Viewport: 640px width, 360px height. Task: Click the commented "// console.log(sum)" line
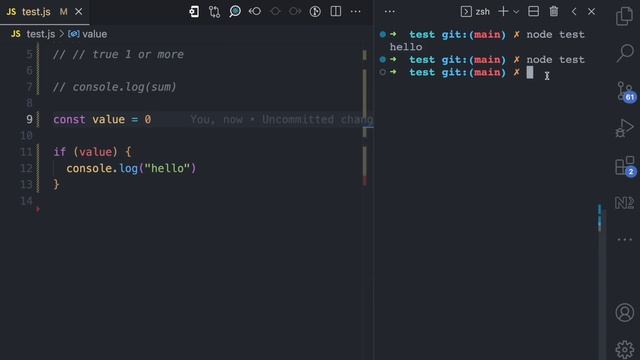click(x=115, y=87)
